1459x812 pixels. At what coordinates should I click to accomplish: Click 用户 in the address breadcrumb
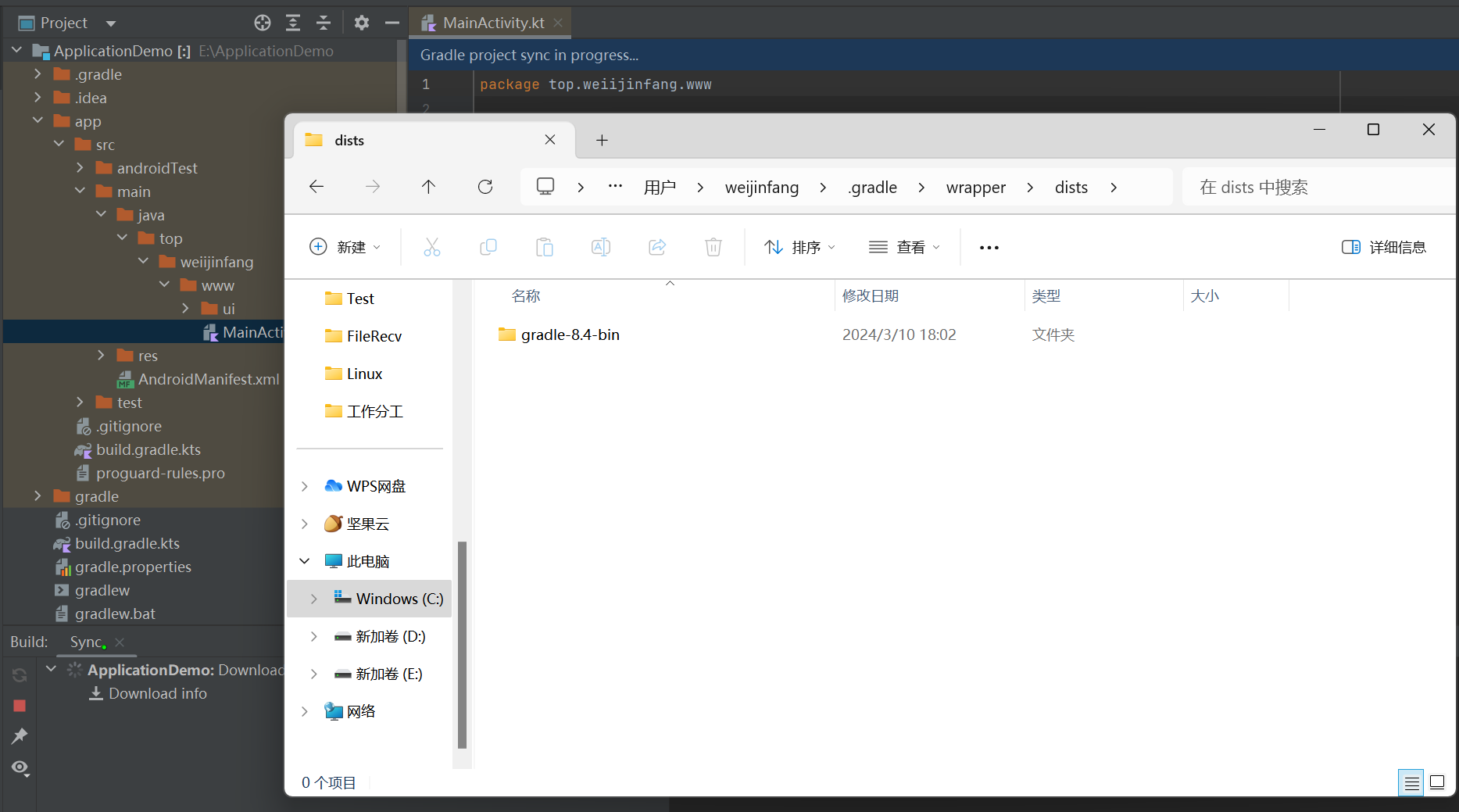[660, 188]
